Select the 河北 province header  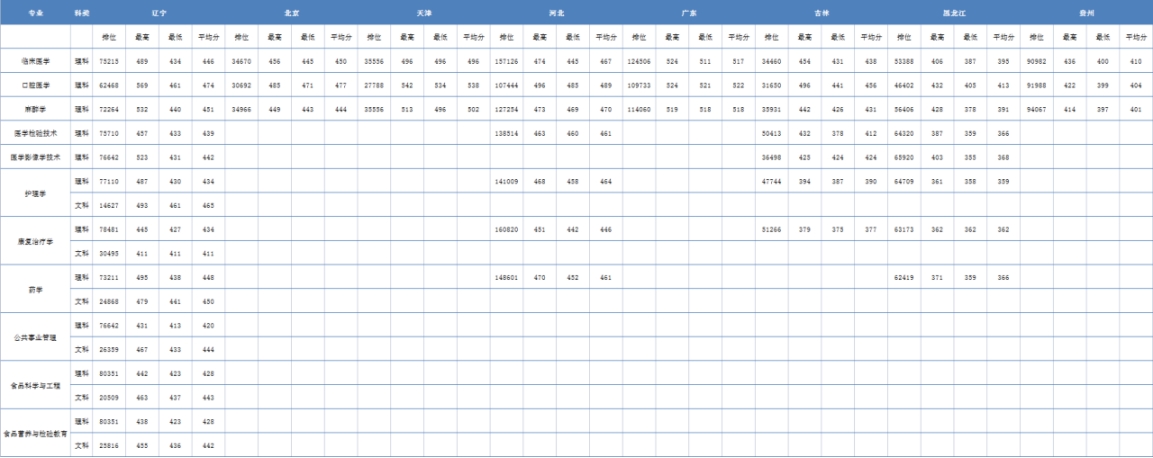555,13
